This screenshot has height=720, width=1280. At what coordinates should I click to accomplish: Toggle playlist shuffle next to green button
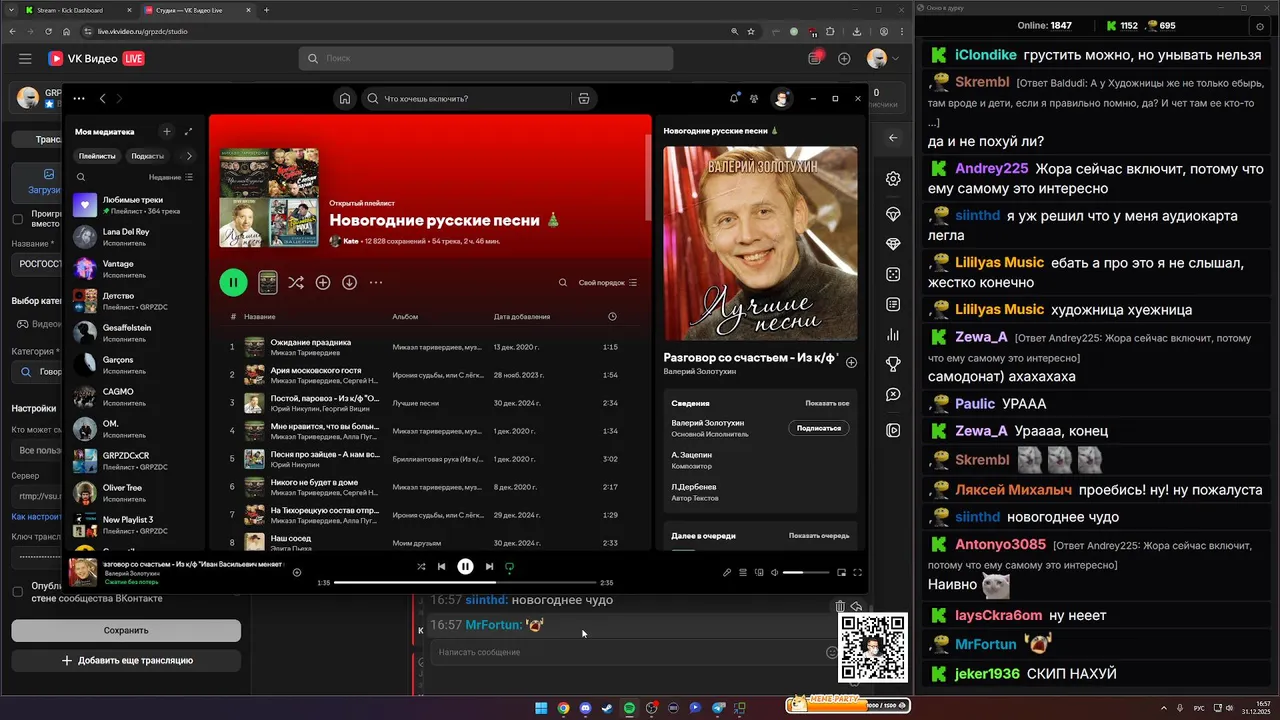coord(296,282)
